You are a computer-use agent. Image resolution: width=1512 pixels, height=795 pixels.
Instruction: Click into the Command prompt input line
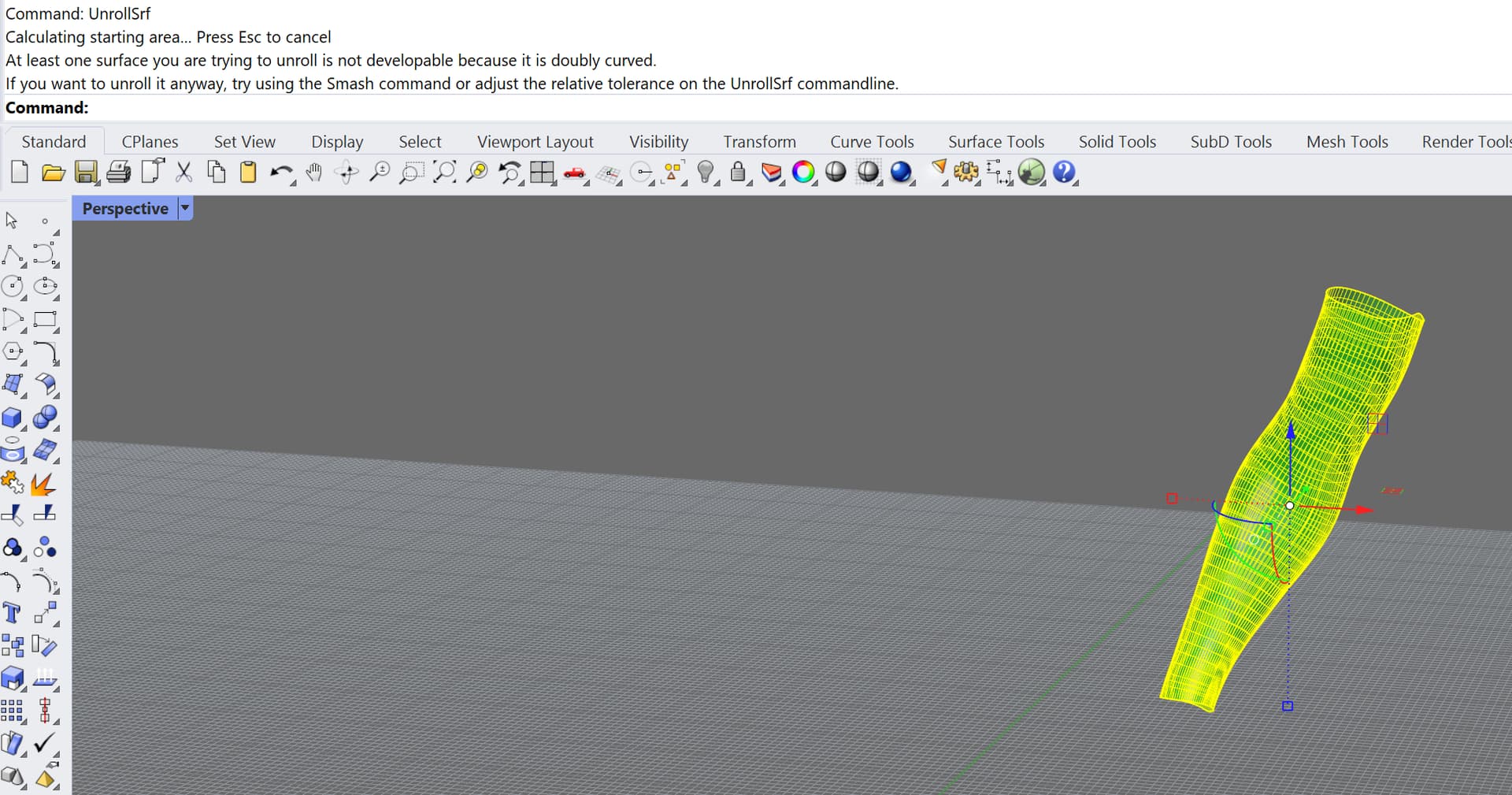click(x=756, y=108)
